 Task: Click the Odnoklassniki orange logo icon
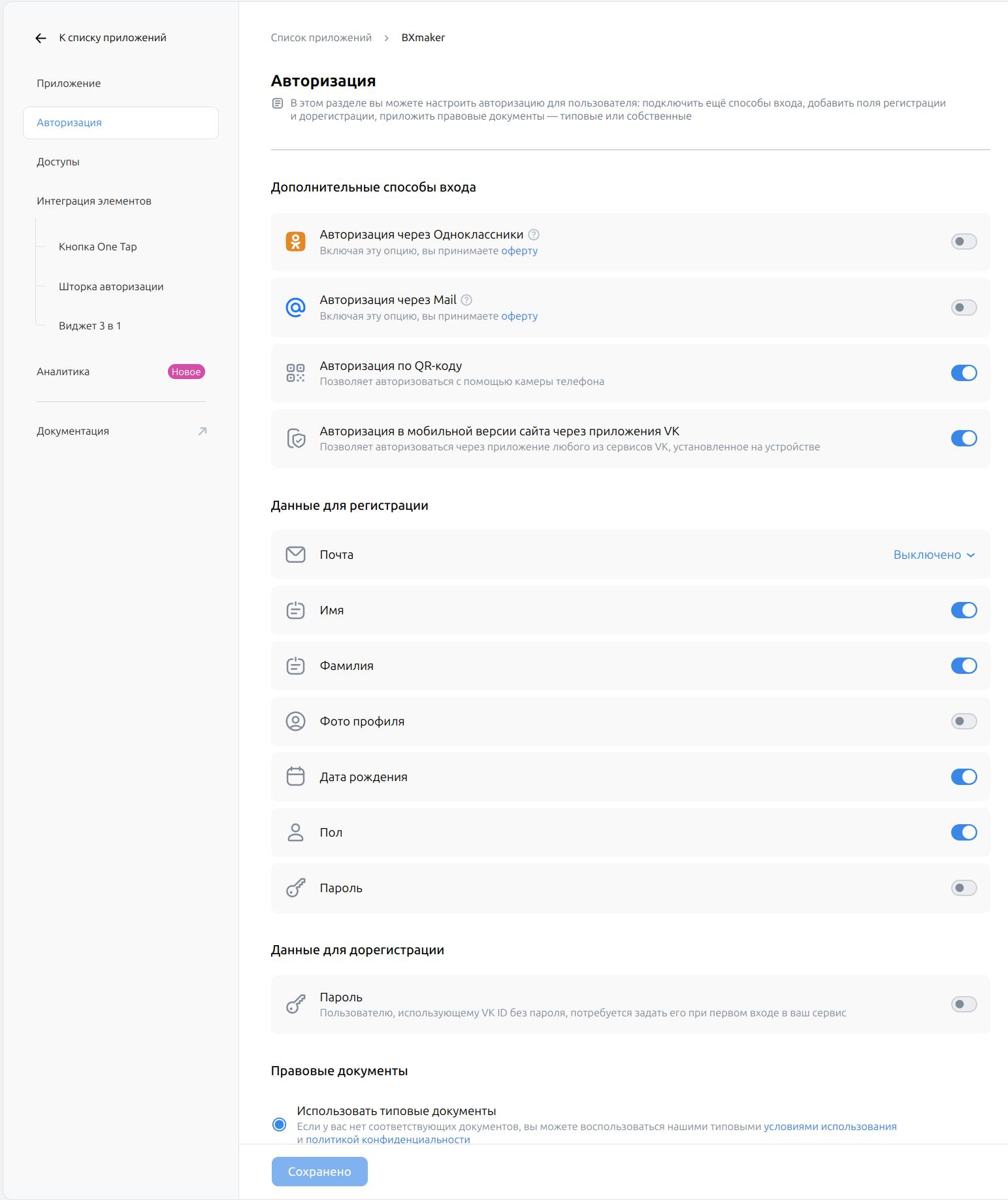296,242
